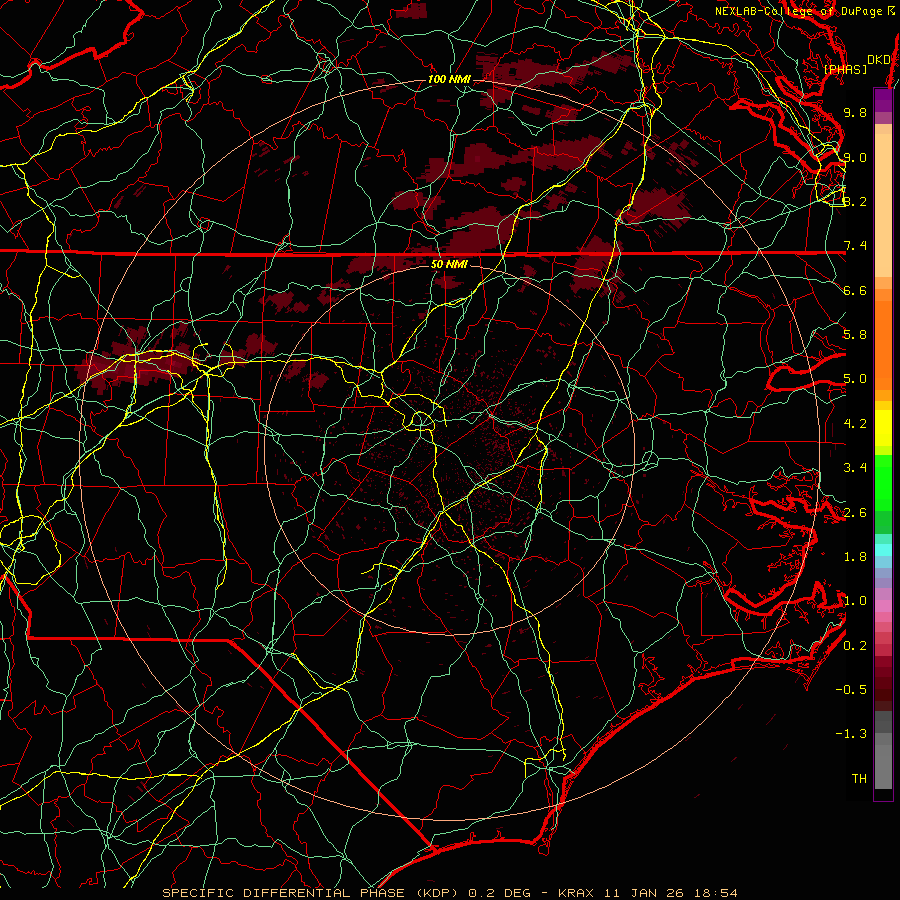Click the SPECIFIC DIFFERENTIAL PHASE (KDP) caption

[313, 893]
